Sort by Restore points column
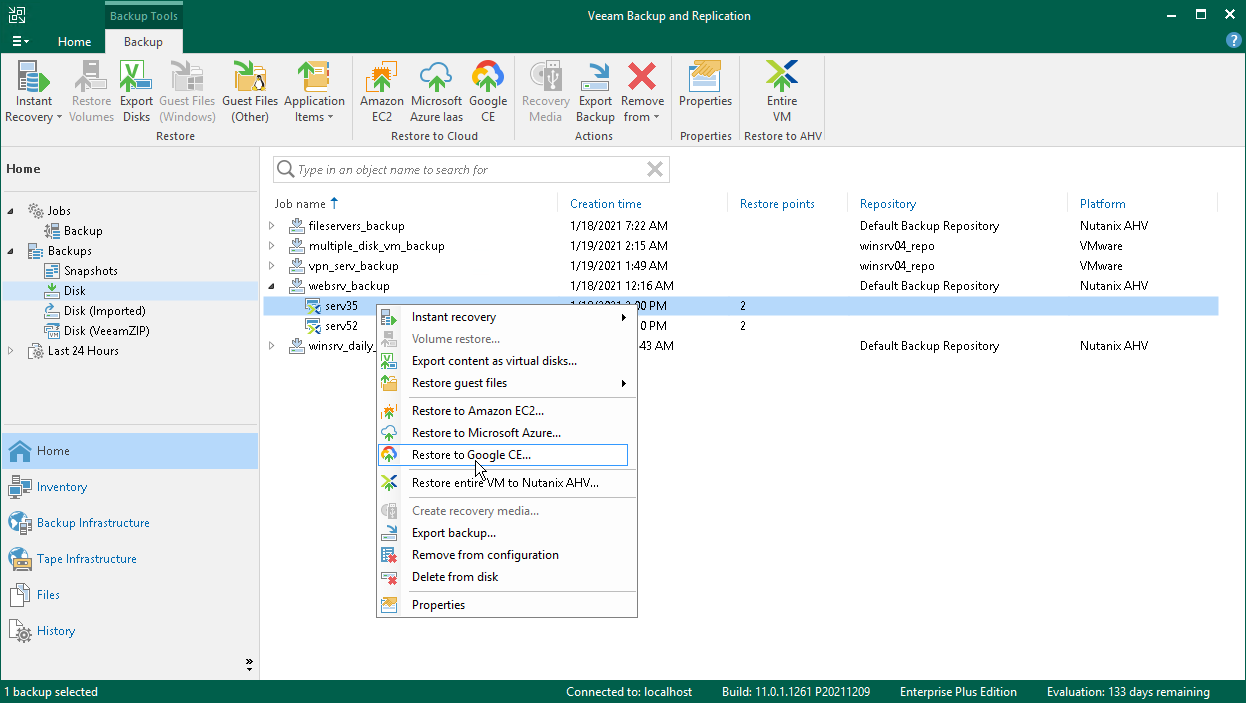Viewport: 1246px width, 703px height. (777, 203)
